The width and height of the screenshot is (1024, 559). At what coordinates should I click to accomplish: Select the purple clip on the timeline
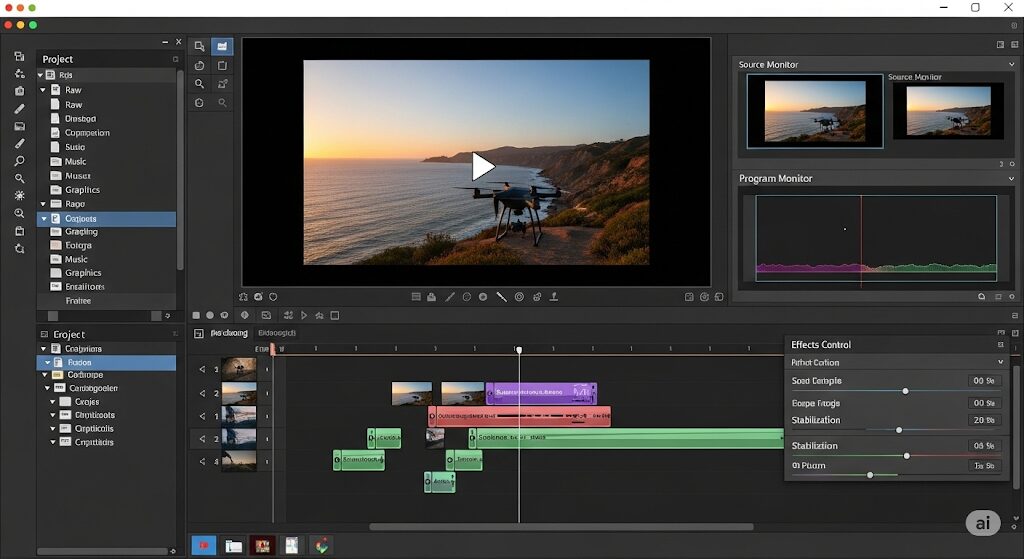click(x=541, y=393)
